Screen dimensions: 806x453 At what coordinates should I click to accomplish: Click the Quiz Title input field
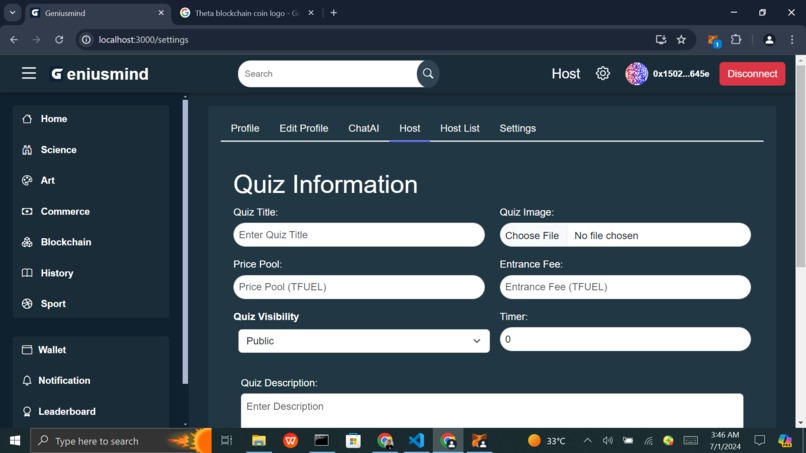(x=359, y=234)
